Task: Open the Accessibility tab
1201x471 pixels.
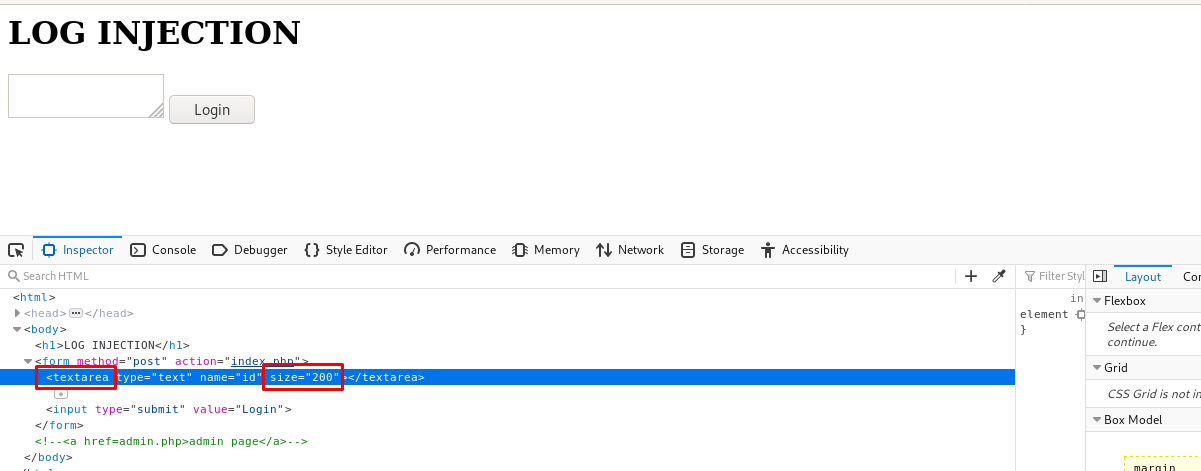Action: (805, 250)
